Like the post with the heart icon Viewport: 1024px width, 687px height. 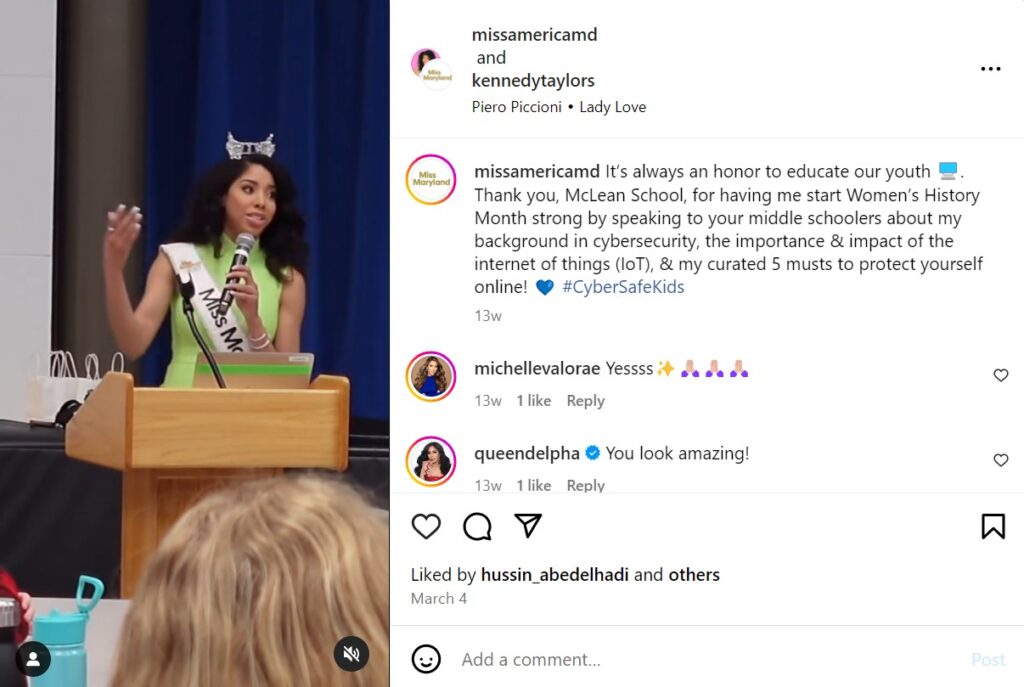point(426,526)
